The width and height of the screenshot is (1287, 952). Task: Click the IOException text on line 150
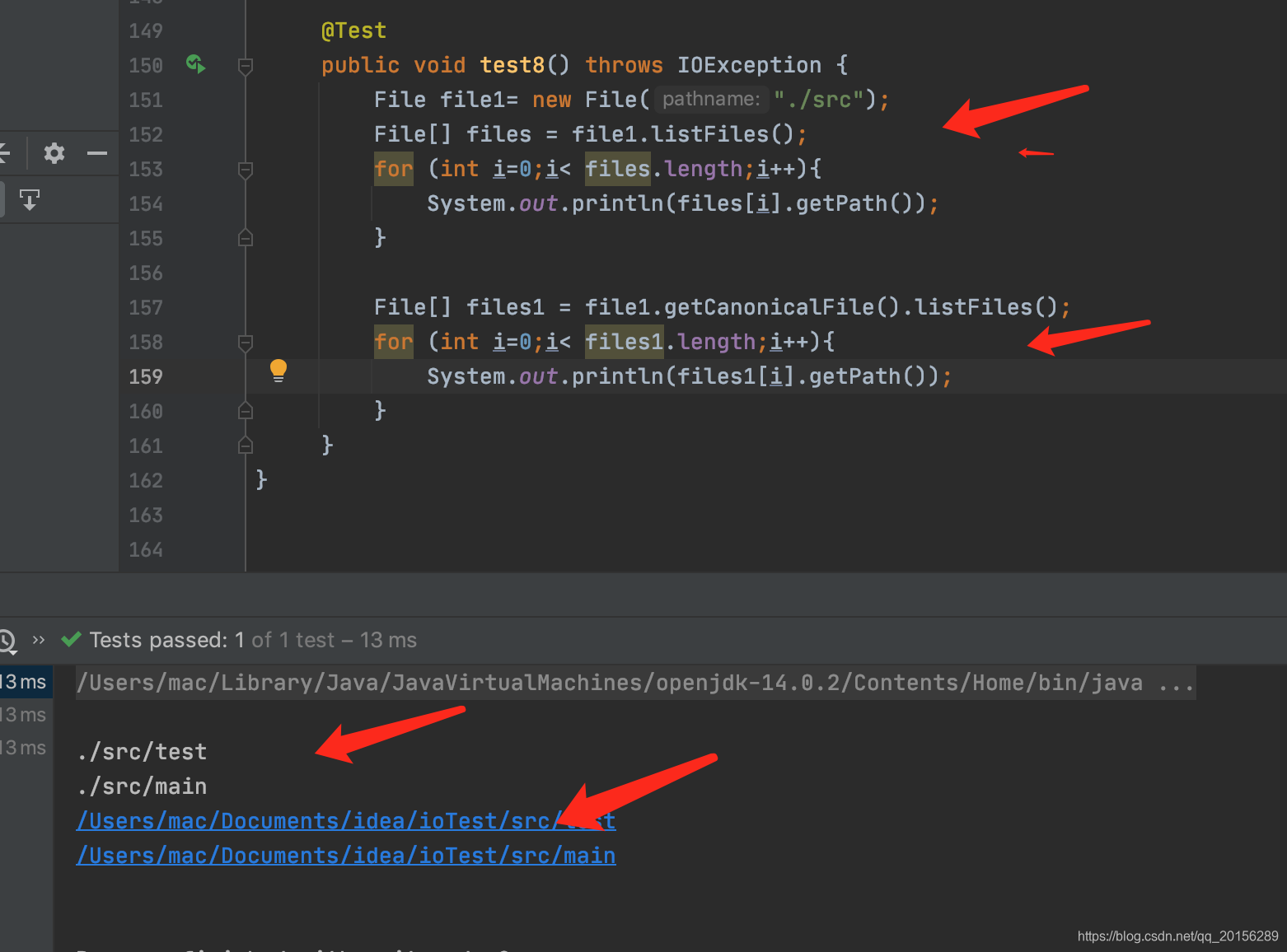coord(750,65)
